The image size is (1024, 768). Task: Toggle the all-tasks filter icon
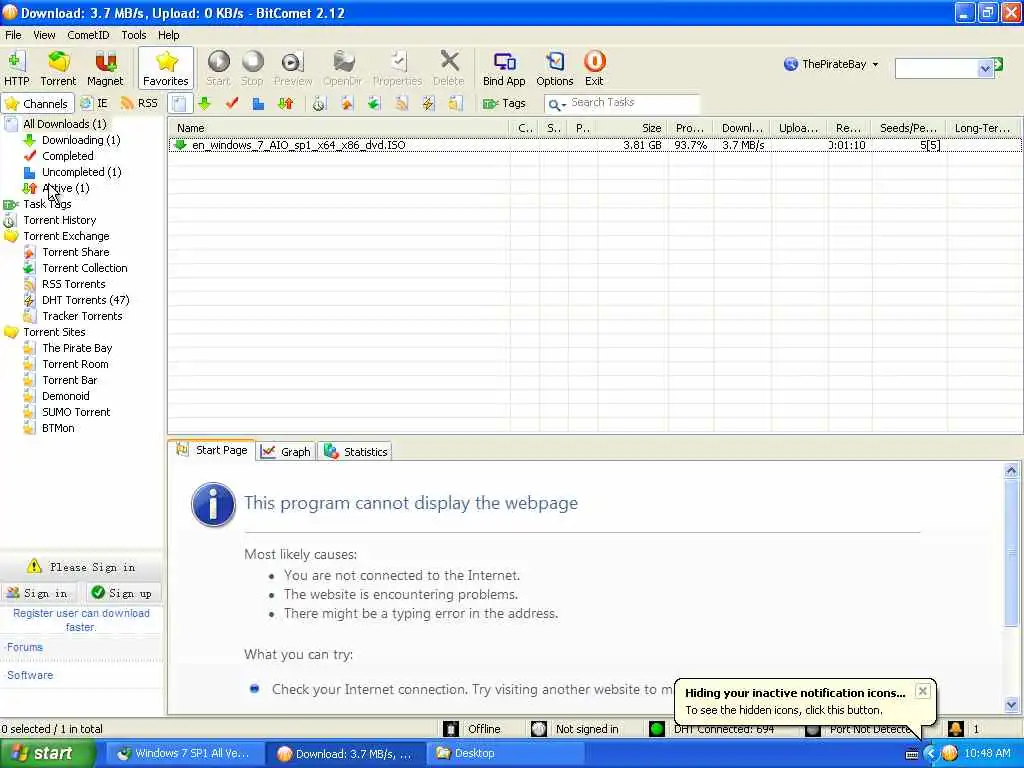coord(180,104)
